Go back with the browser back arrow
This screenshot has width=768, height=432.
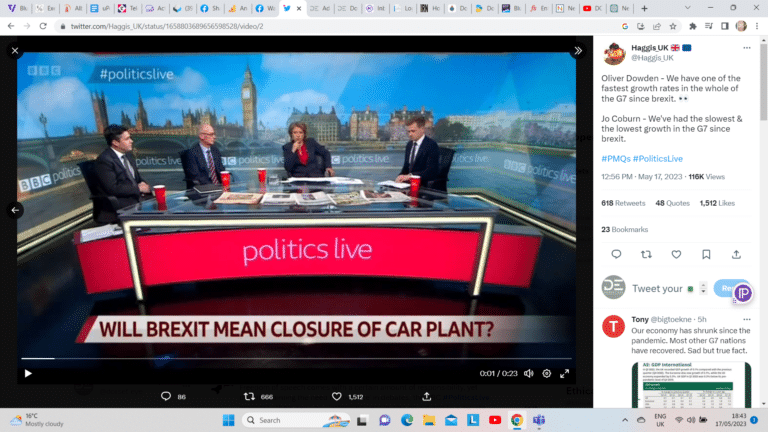[x=11, y=26]
